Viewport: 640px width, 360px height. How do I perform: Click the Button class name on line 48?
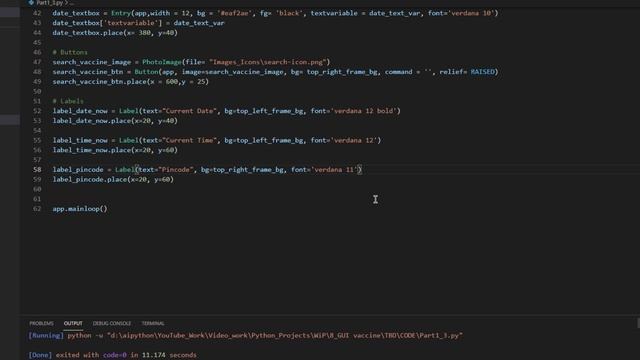pos(146,72)
